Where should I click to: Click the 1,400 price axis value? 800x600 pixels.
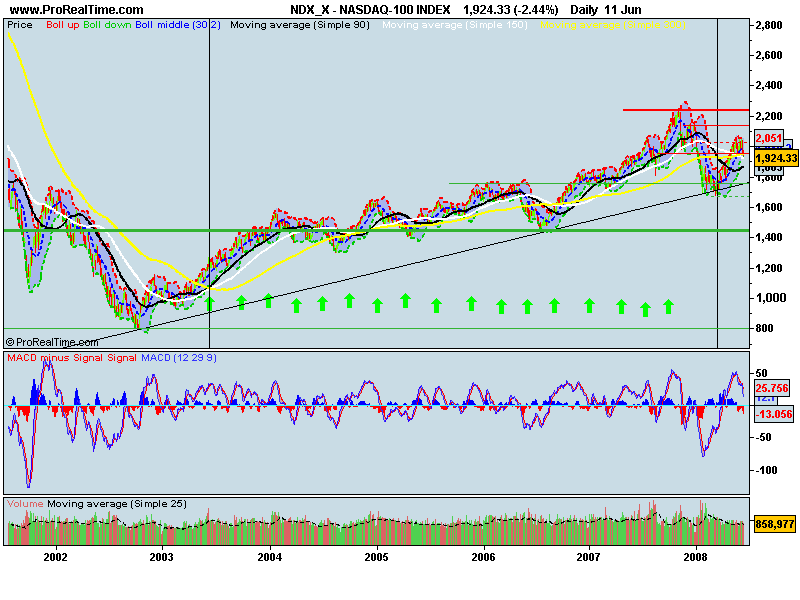[769, 237]
